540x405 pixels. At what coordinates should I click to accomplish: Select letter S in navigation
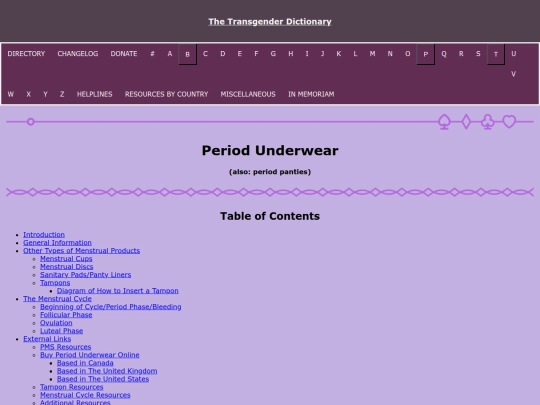pos(478,54)
